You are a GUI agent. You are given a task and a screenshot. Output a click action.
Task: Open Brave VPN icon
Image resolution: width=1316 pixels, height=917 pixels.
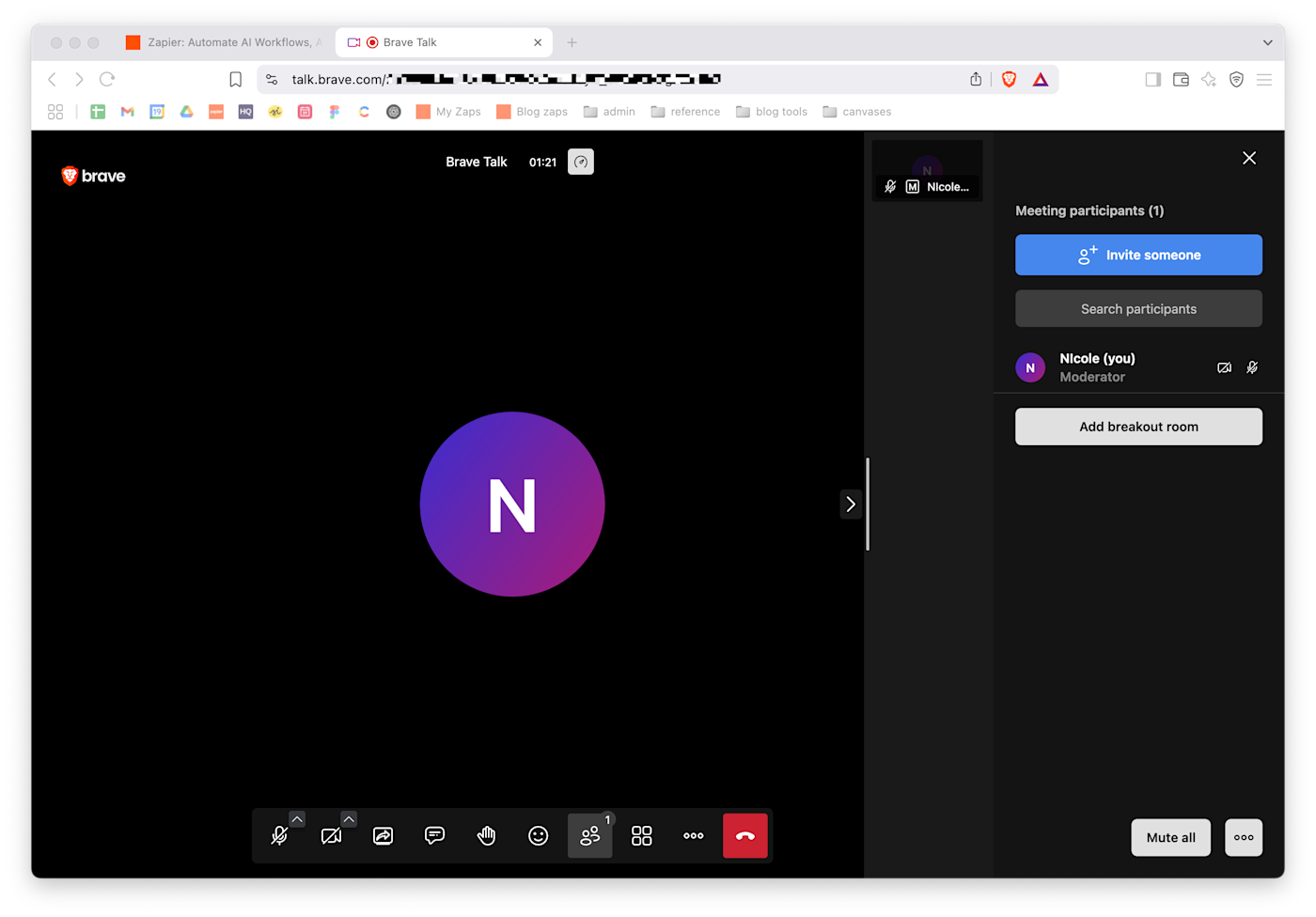point(1236,80)
